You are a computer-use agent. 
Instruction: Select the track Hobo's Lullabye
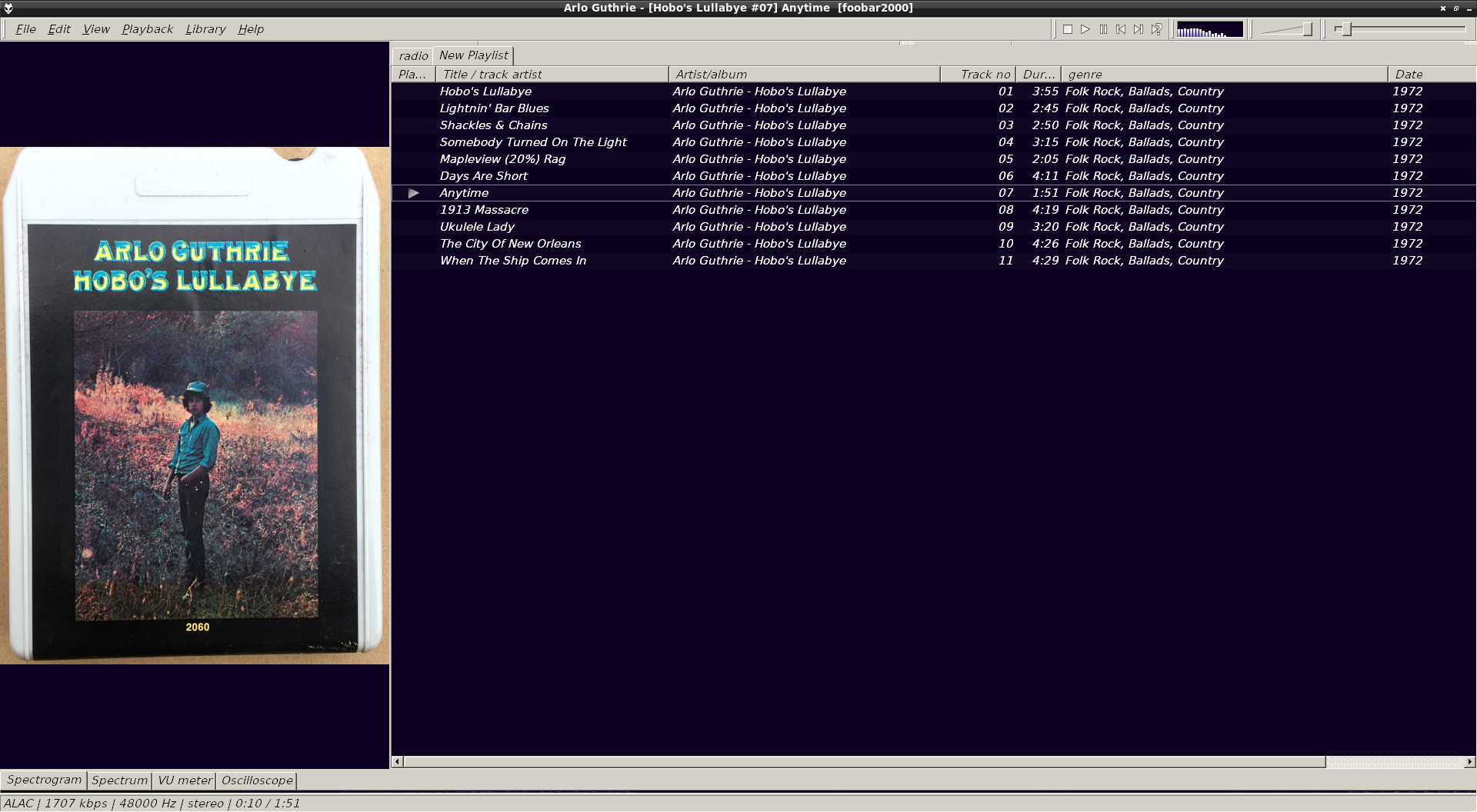[x=934, y=92]
